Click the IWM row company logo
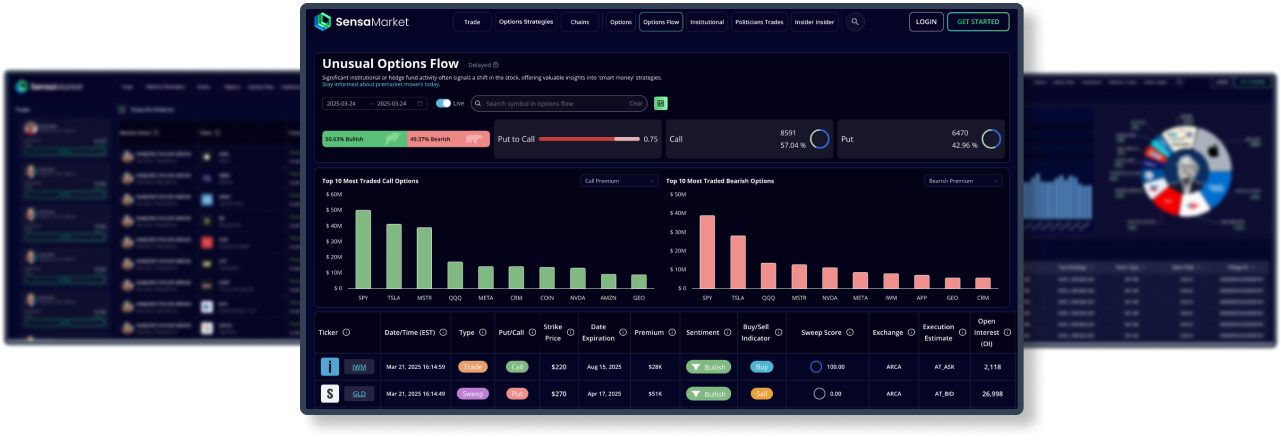This screenshot has width=1281, height=440. 330,367
